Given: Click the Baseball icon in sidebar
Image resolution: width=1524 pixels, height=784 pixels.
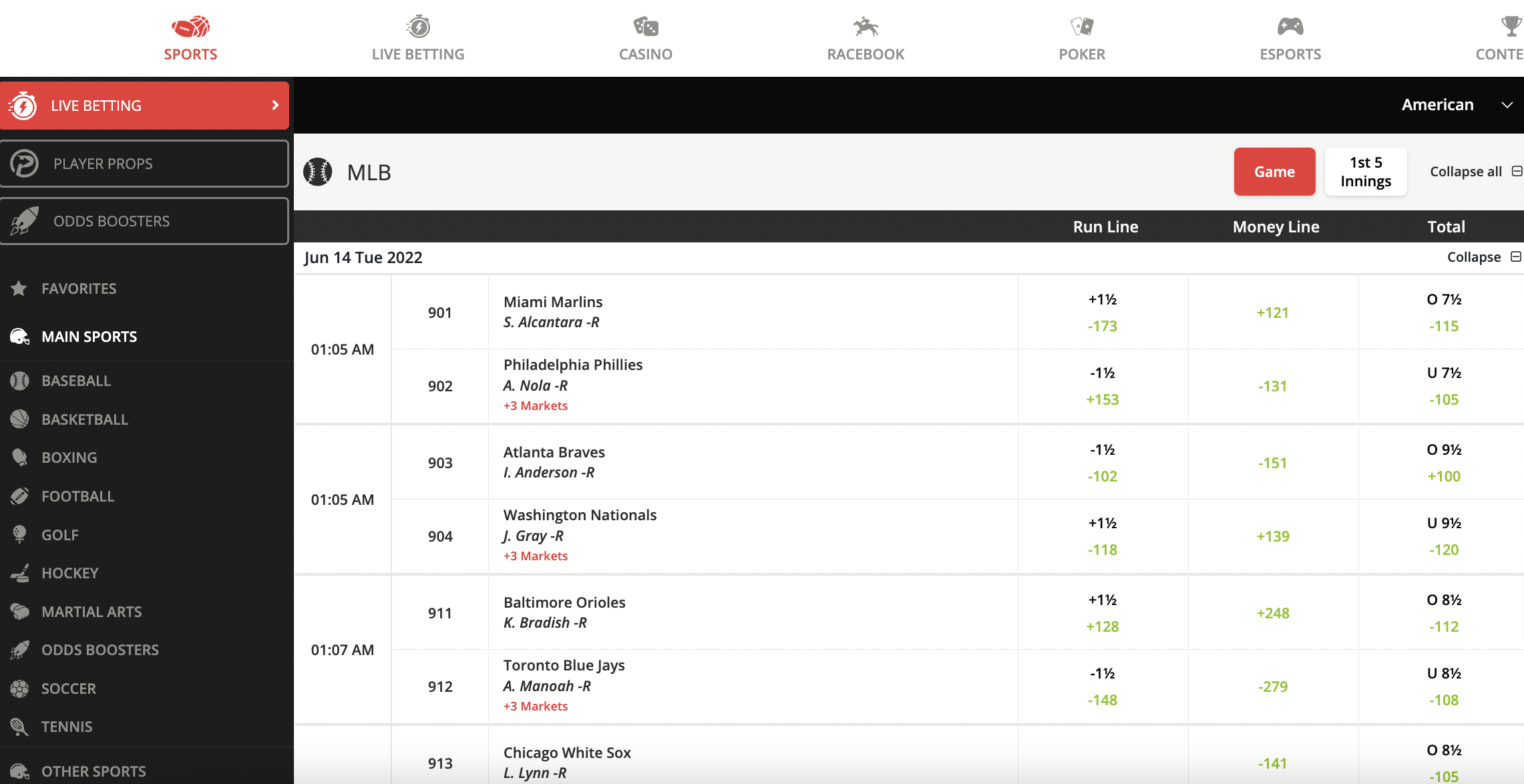Looking at the screenshot, I should click(x=19, y=381).
